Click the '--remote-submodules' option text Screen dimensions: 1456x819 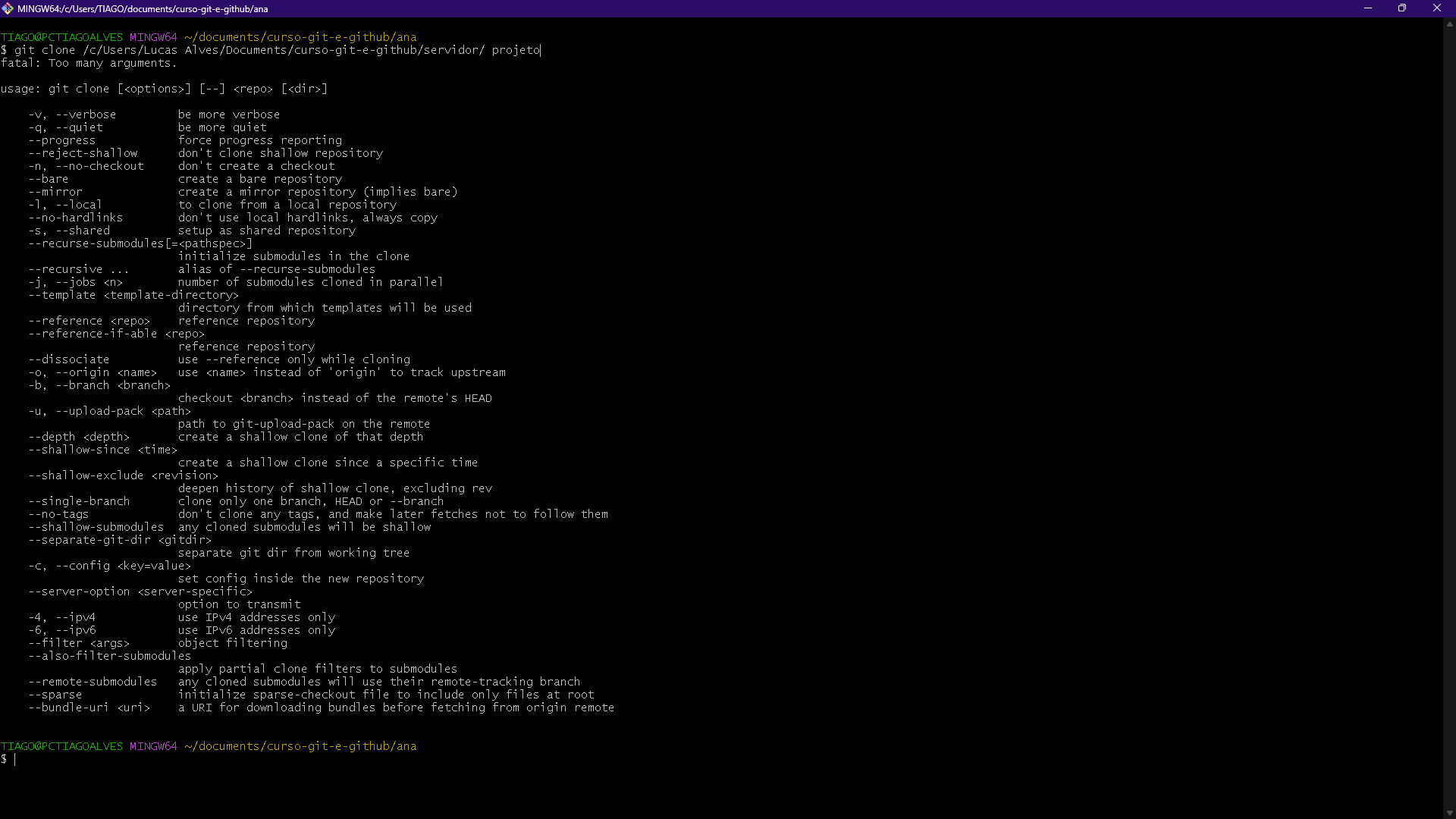click(x=93, y=682)
